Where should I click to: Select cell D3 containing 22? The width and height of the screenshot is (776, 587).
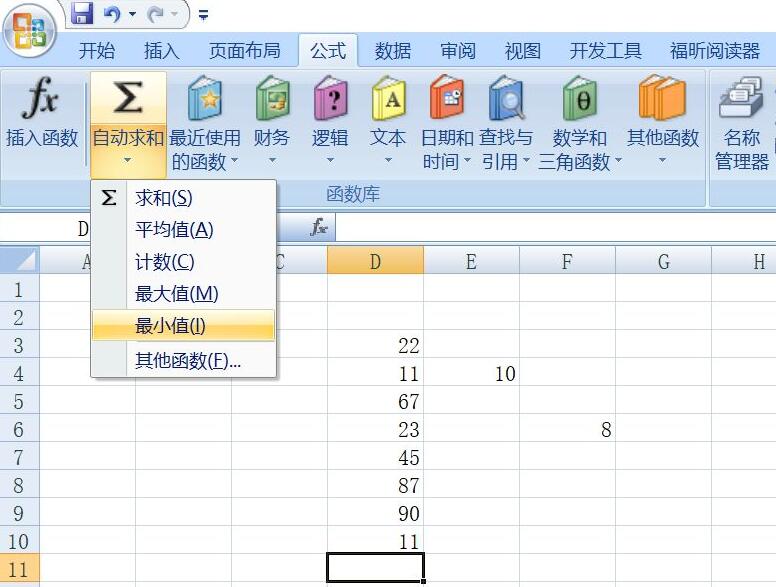click(376, 345)
